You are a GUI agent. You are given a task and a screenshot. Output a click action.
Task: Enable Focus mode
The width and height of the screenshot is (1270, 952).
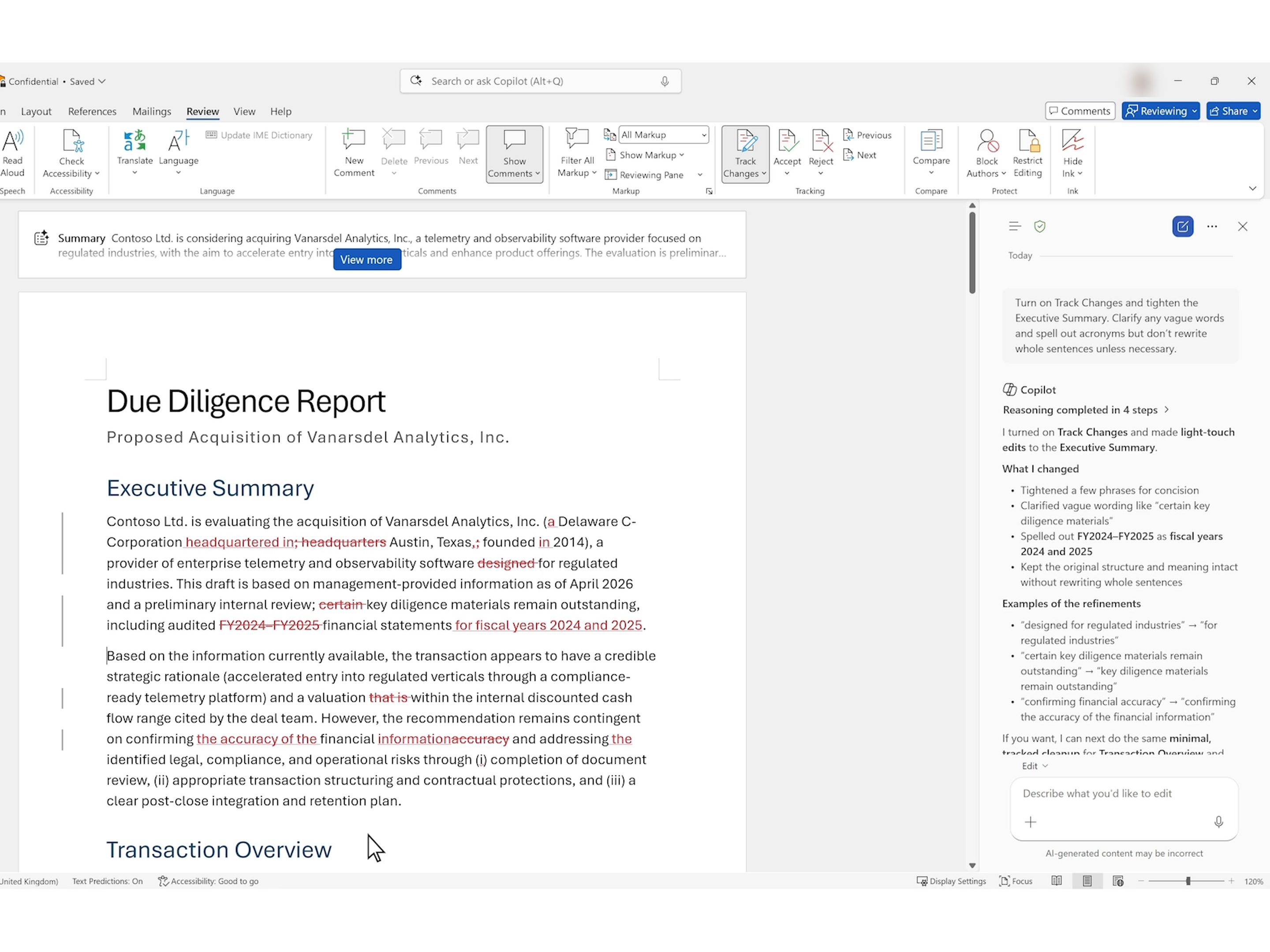[x=1016, y=881]
